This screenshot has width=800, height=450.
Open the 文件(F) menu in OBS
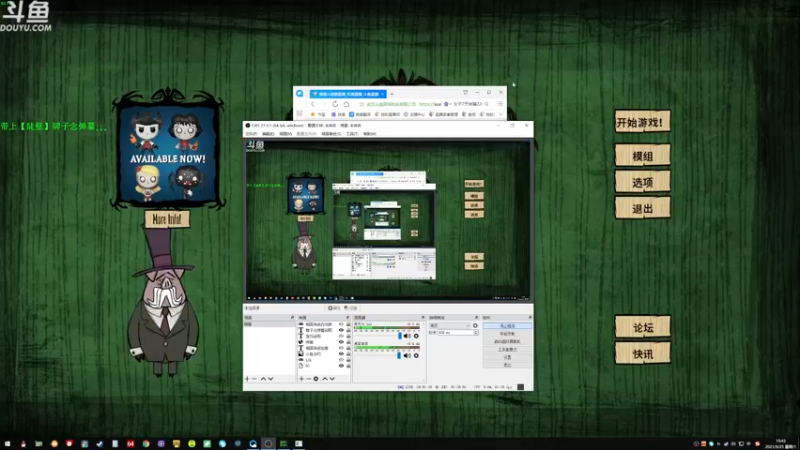pyautogui.click(x=251, y=134)
